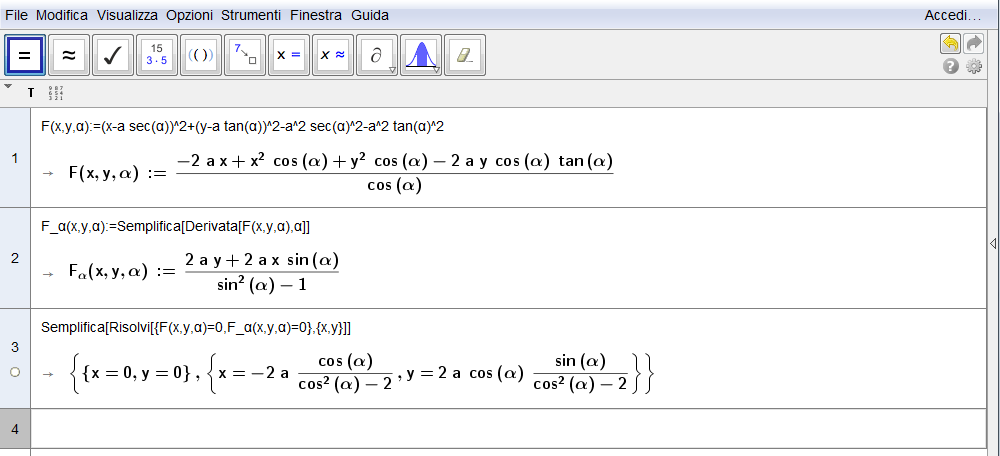Open the Strumenti menu

click(x=251, y=16)
